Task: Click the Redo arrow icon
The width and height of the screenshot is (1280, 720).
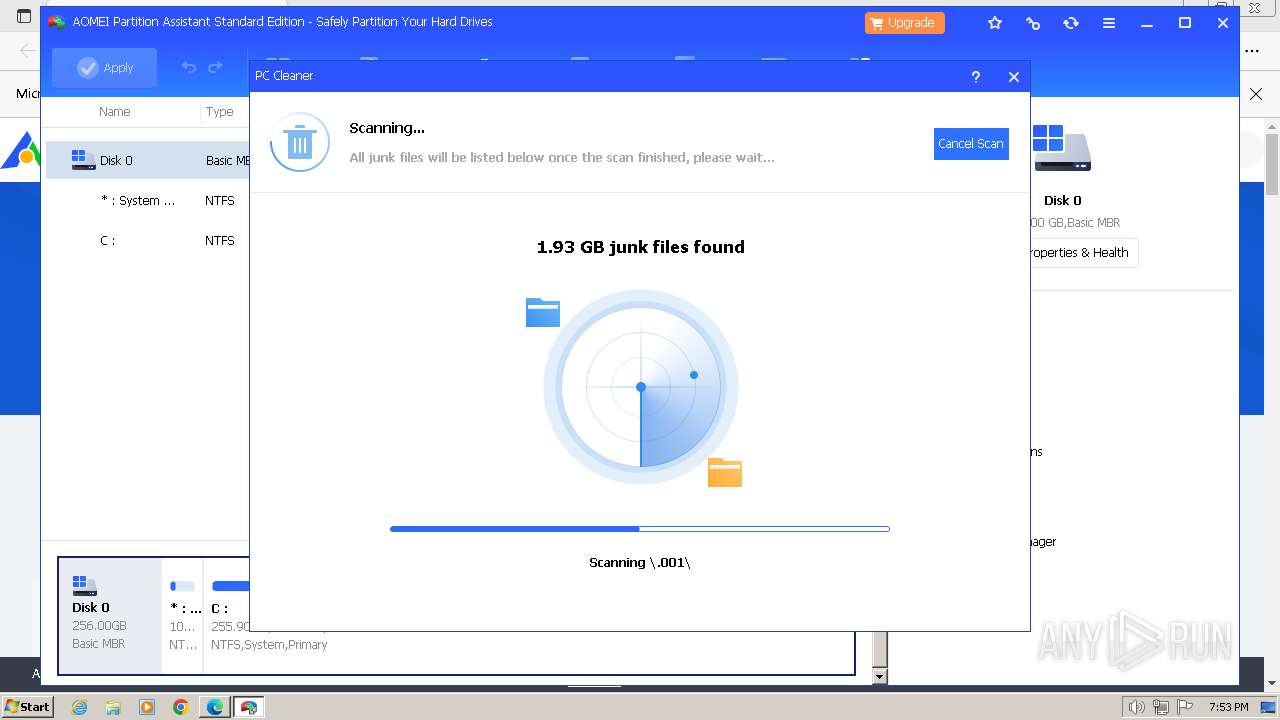Action: click(215, 68)
